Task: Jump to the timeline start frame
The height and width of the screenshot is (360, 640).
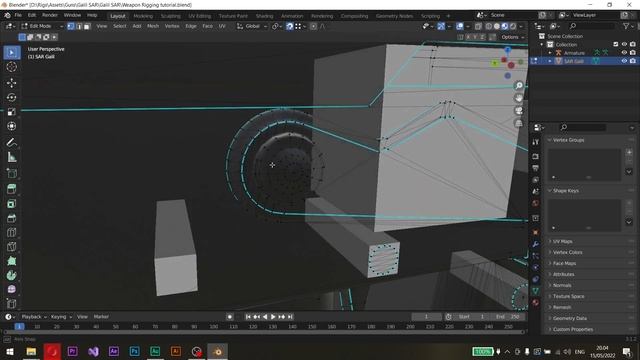Action: click(248, 317)
